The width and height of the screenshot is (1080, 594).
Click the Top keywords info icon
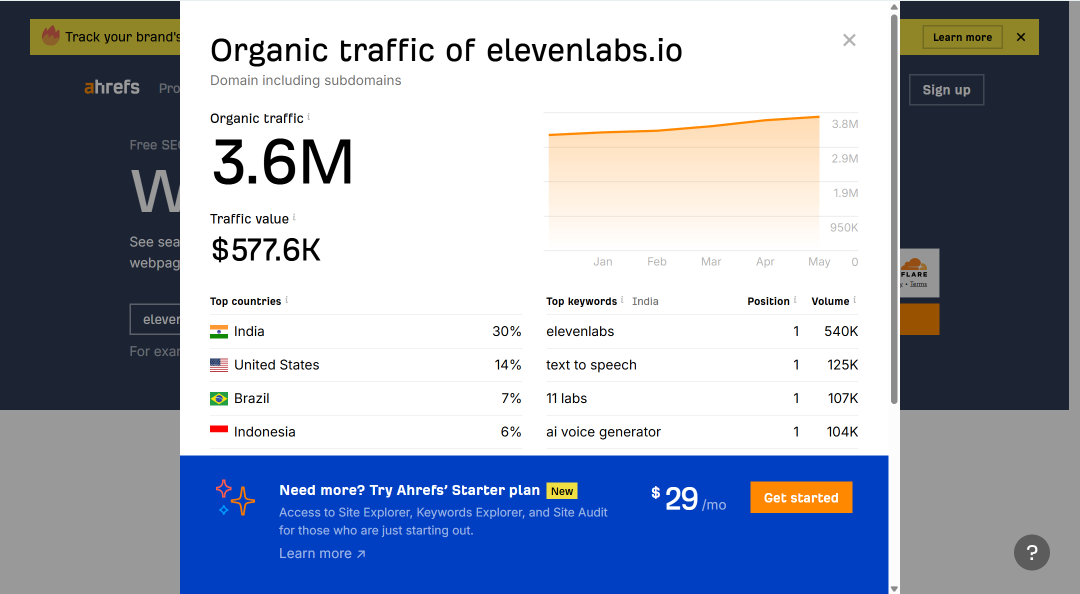[x=622, y=300]
